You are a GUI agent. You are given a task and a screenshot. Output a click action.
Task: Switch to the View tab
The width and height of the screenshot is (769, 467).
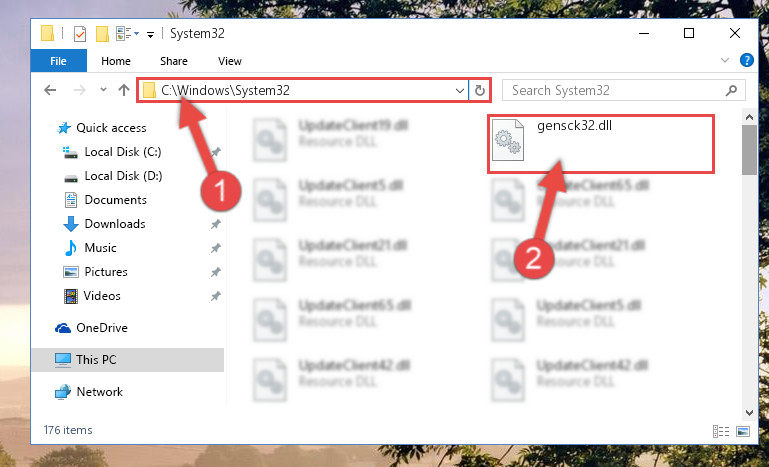[230, 61]
